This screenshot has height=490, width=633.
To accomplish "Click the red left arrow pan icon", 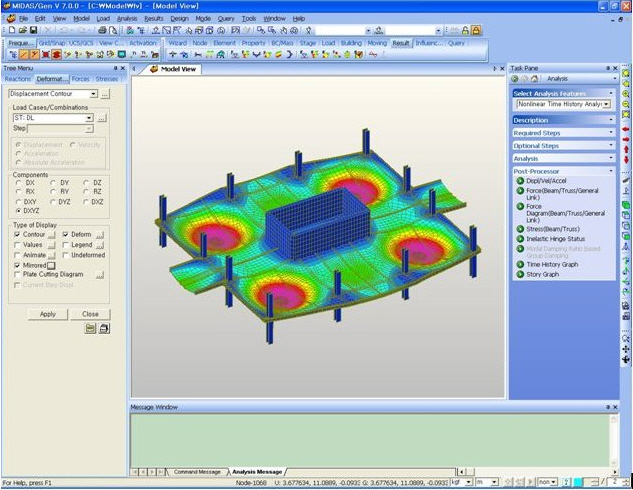I will 626,129.
